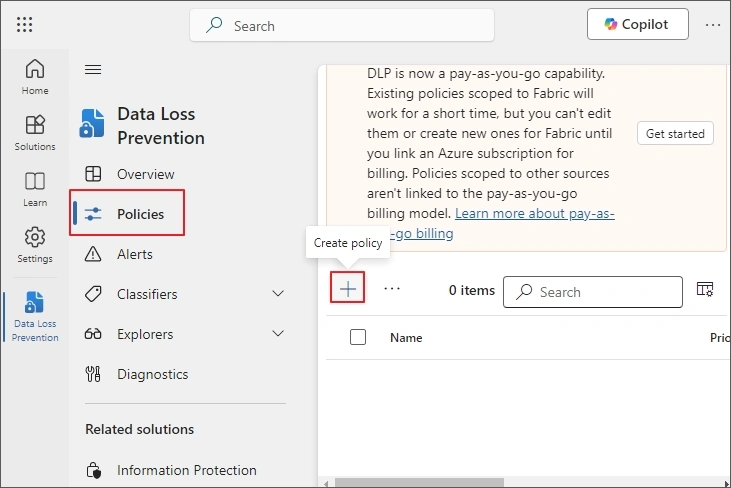The height and width of the screenshot is (488, 731).
Task: Open more options ellipsis in header
Action: point(713,25)
